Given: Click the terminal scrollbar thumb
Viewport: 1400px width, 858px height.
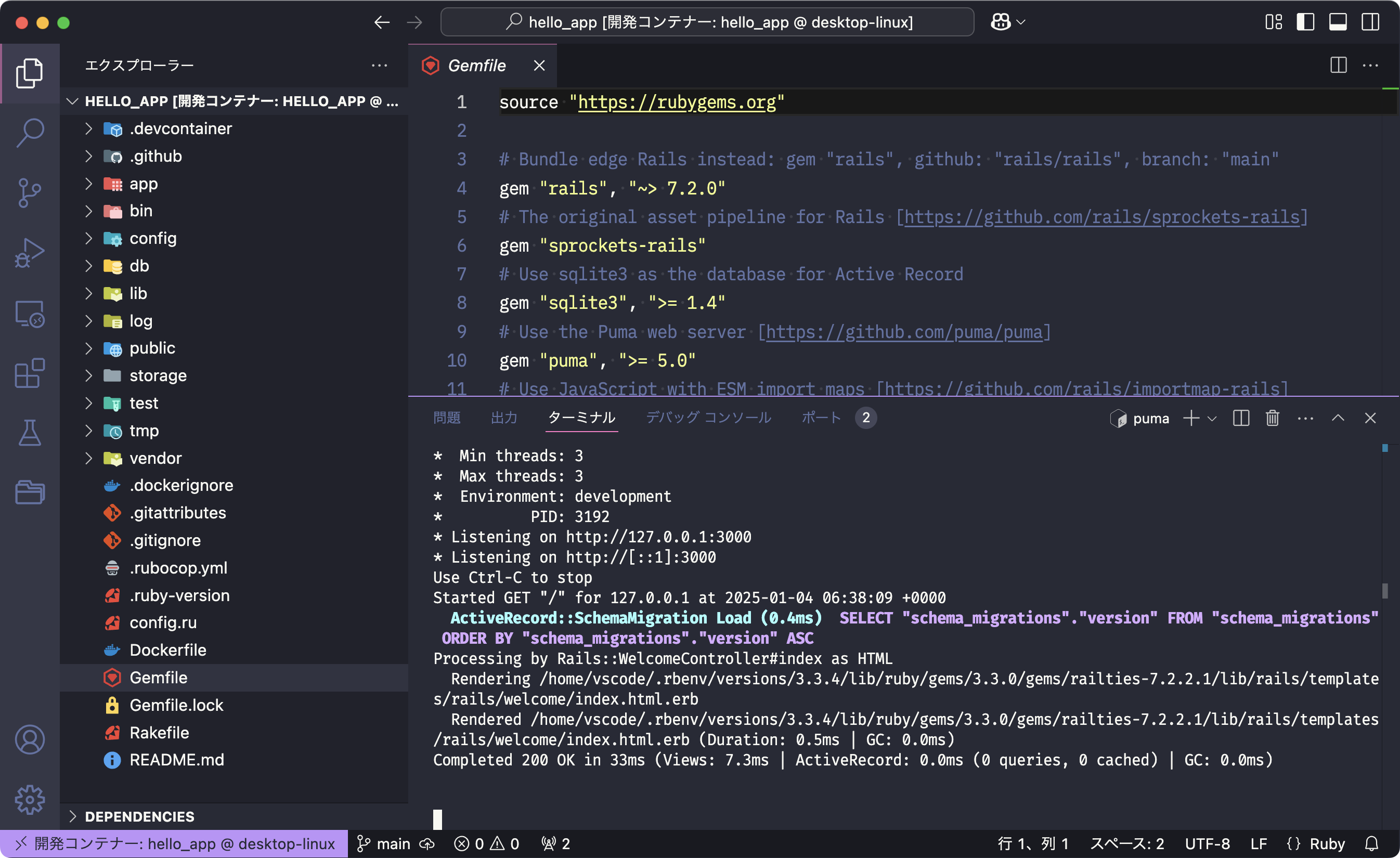Looking at the screenshot, I should point(1385,591).
